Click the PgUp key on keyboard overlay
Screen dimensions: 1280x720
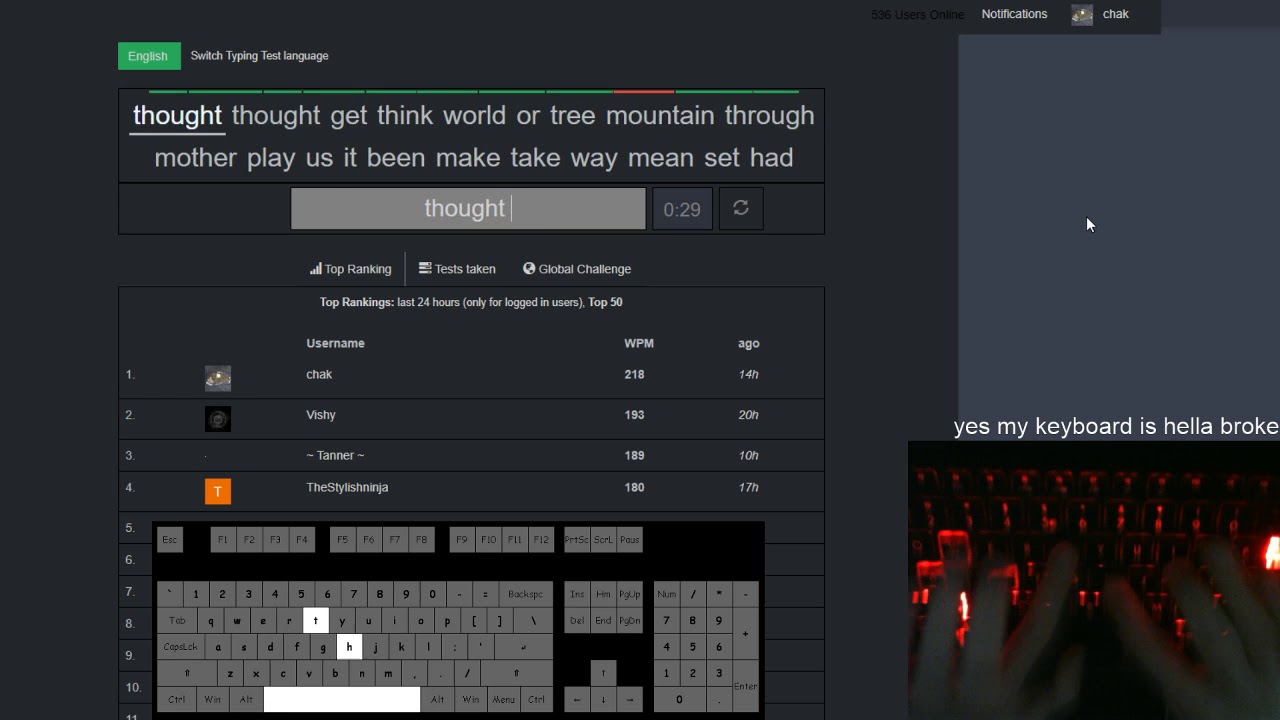pos(629,594)
